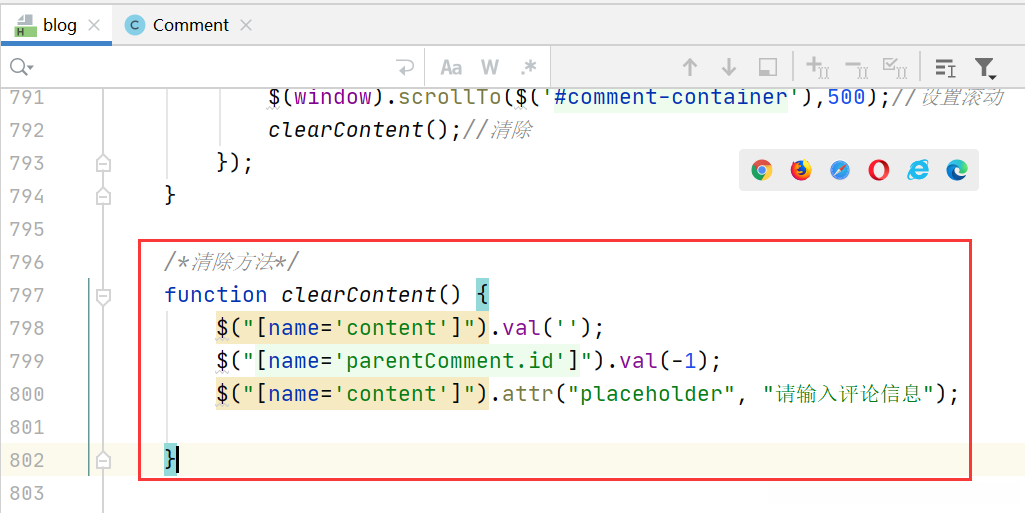1025x513 pixels.
Task: Click 'parentComment.id' selector string
Action: [x=449, y=361]
